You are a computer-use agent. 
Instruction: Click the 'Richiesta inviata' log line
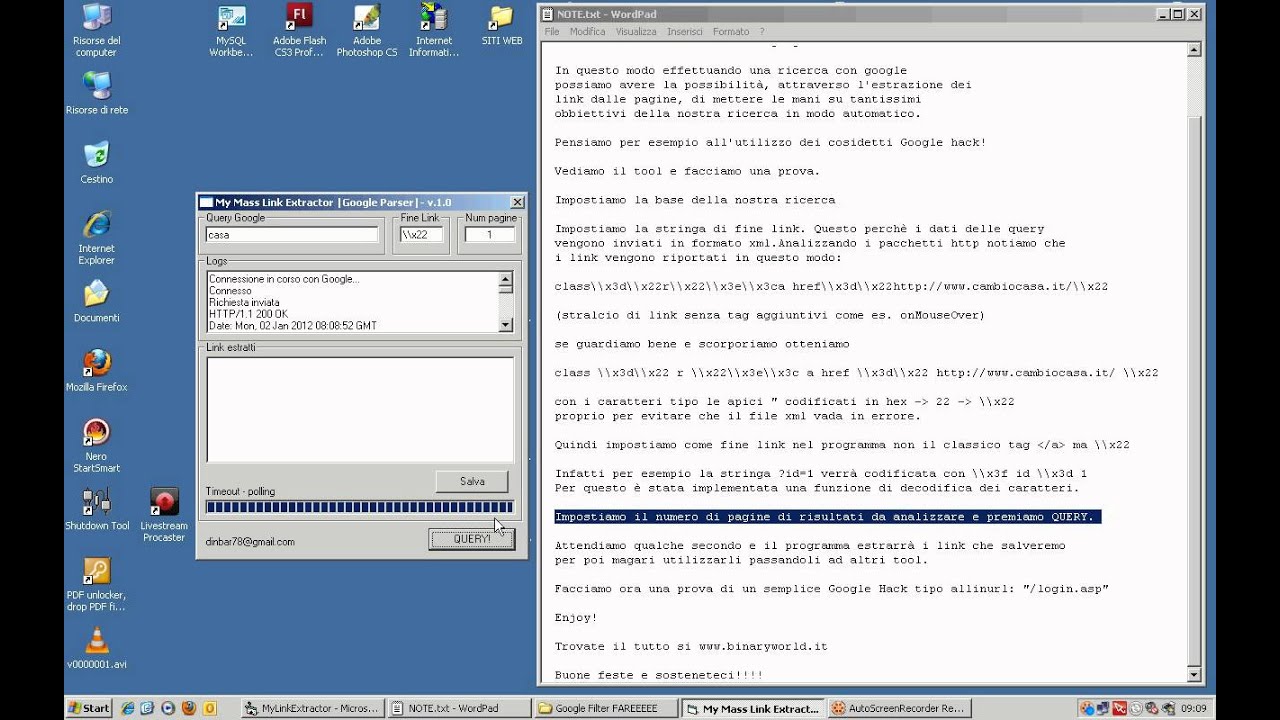point(244,302)
